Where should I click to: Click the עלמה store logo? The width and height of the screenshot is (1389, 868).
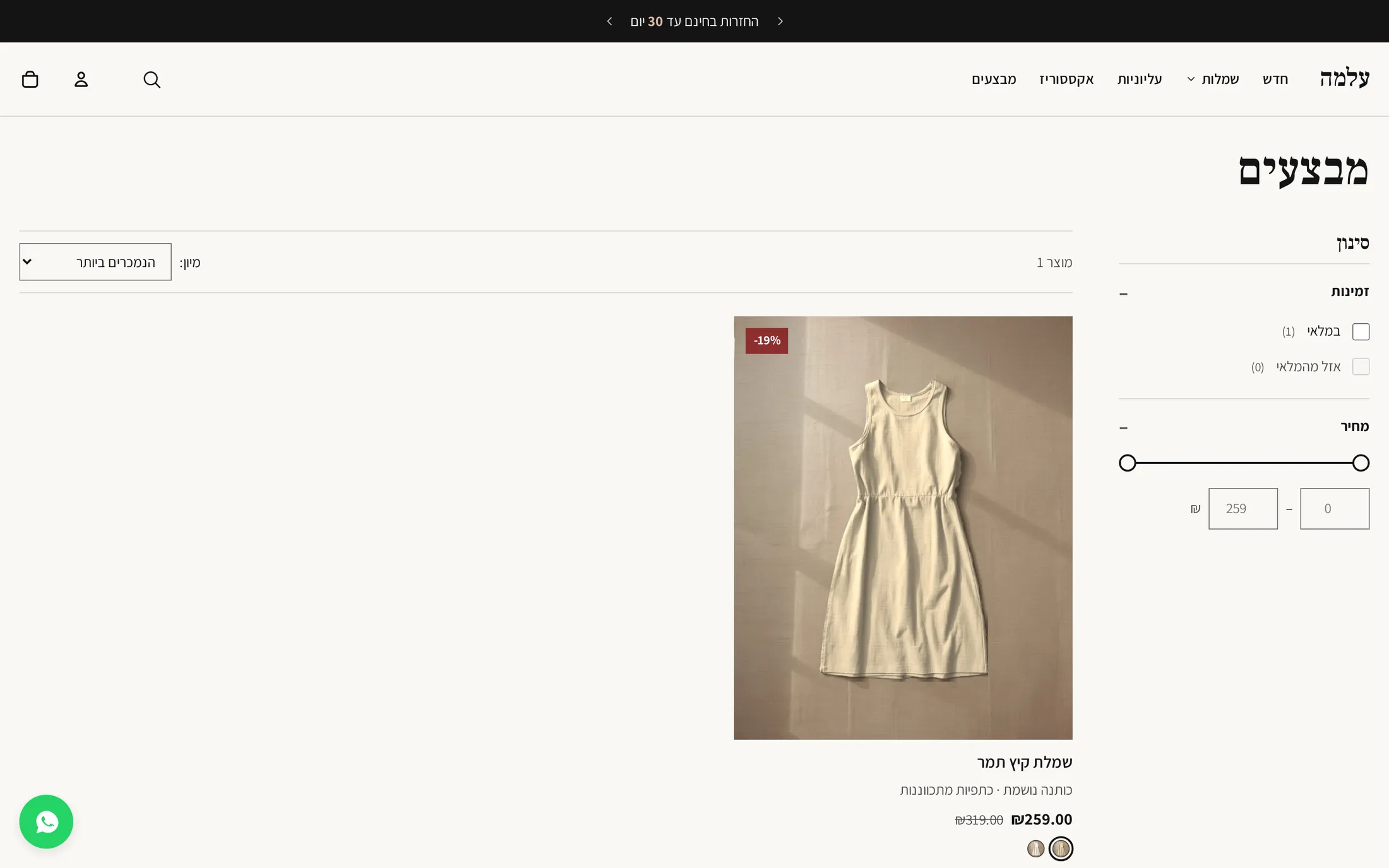pyautogui.click(x=1344, y=79)
